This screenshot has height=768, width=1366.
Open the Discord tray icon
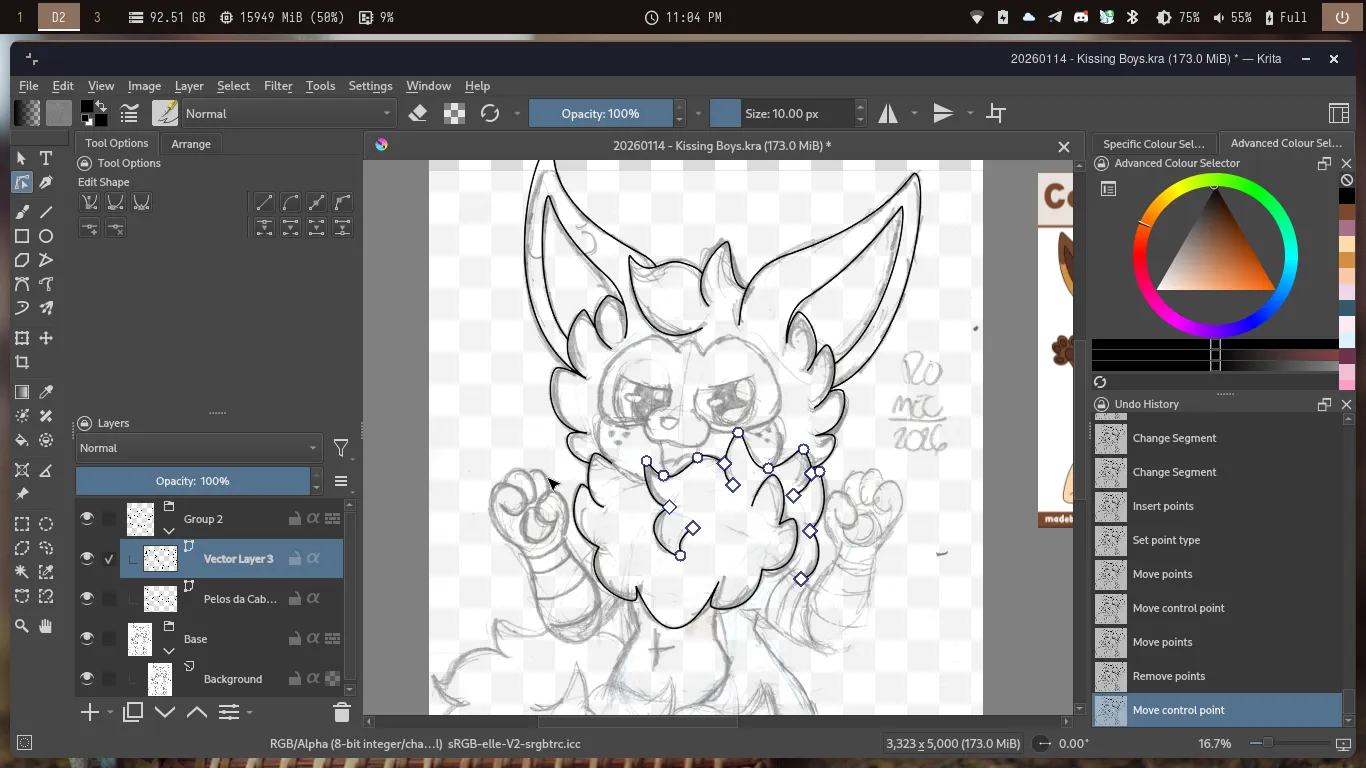(1080, 17)
